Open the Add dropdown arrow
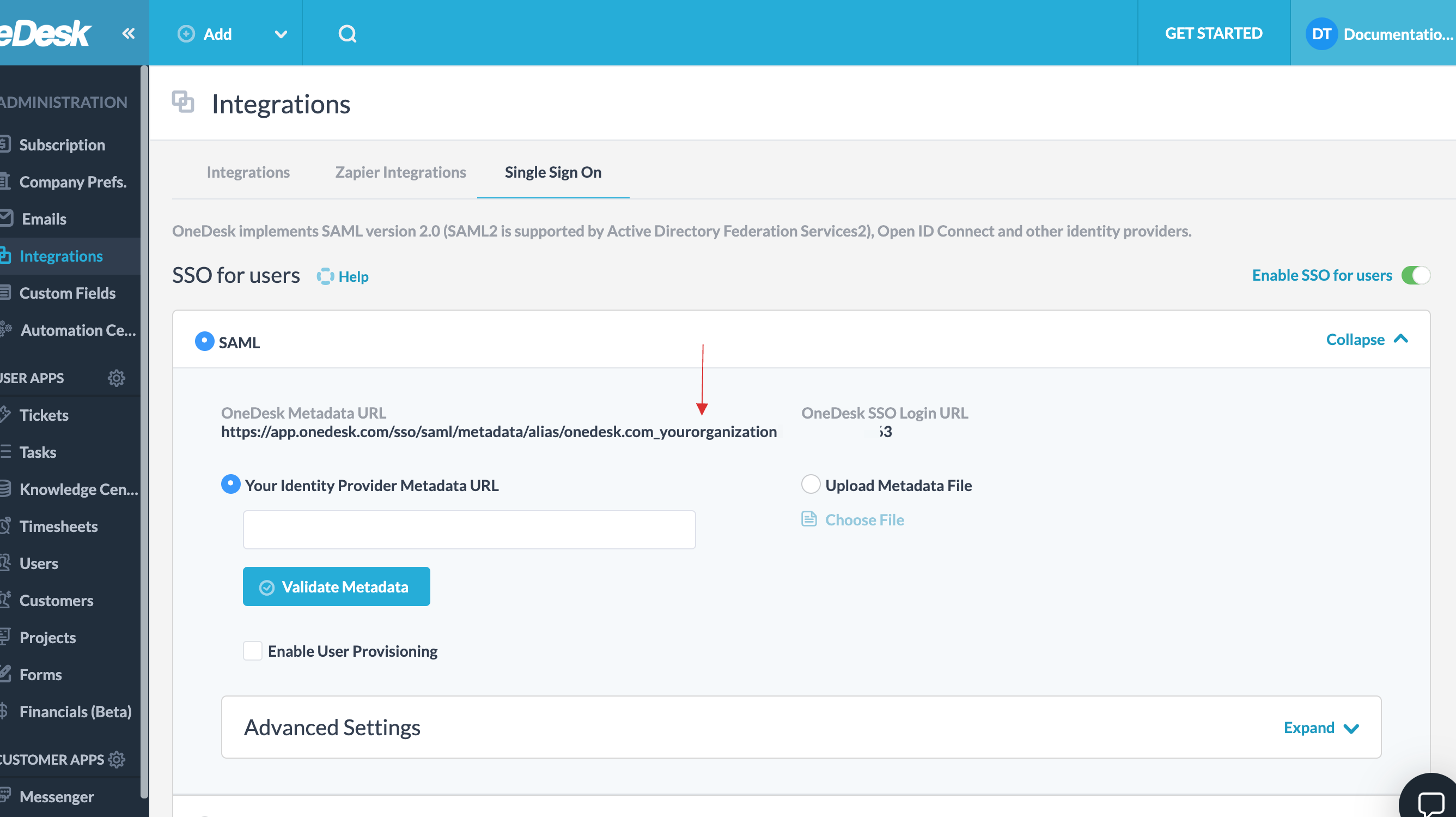1456x817 pixels. (x=281, y=34)
